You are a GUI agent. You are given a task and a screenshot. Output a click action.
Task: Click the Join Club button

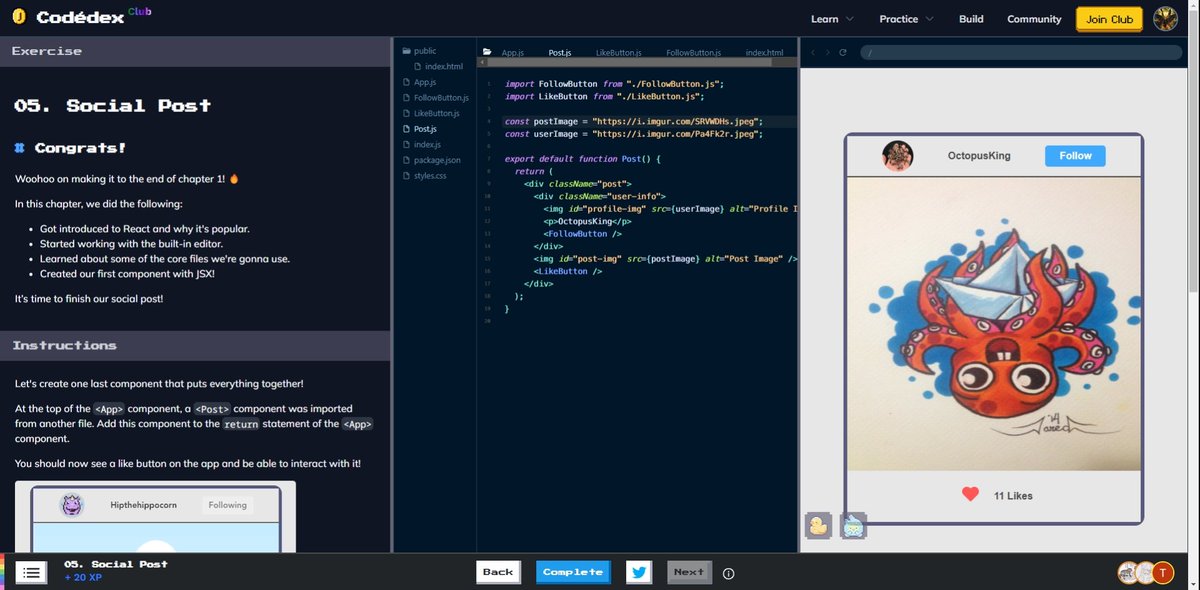click(1110, 19)
